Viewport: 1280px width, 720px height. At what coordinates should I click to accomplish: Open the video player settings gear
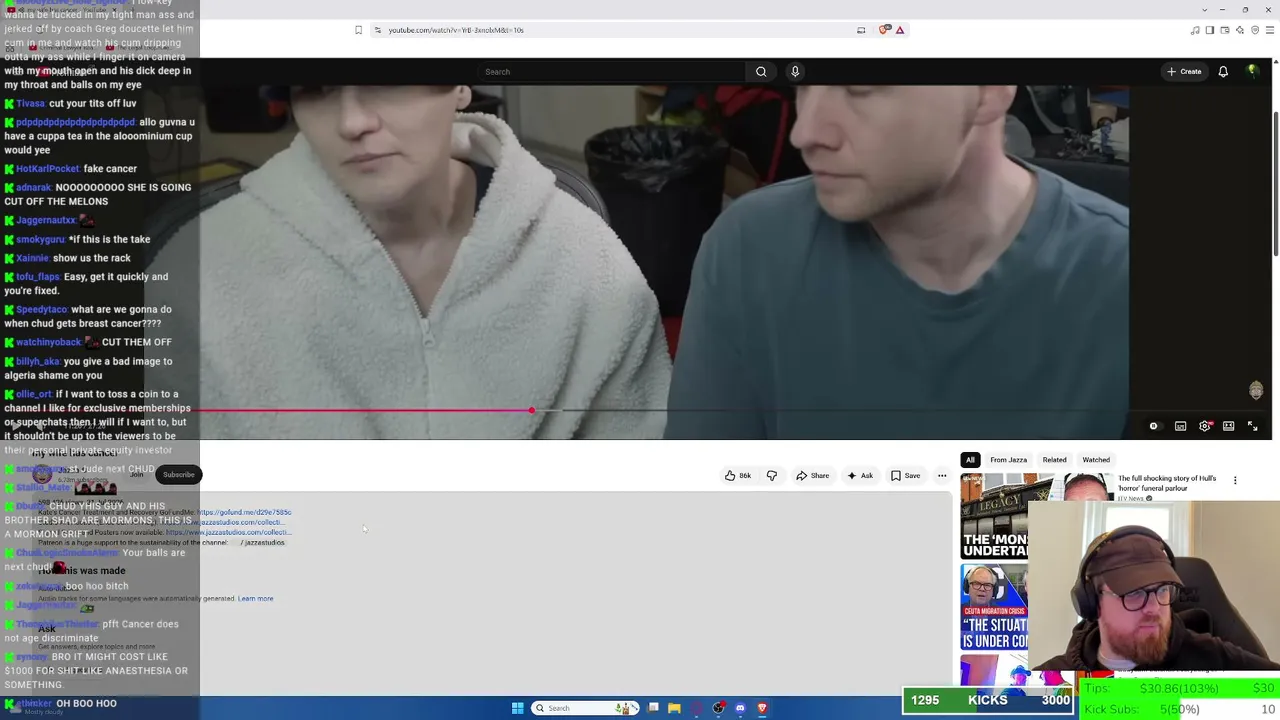click(1205, 426)
